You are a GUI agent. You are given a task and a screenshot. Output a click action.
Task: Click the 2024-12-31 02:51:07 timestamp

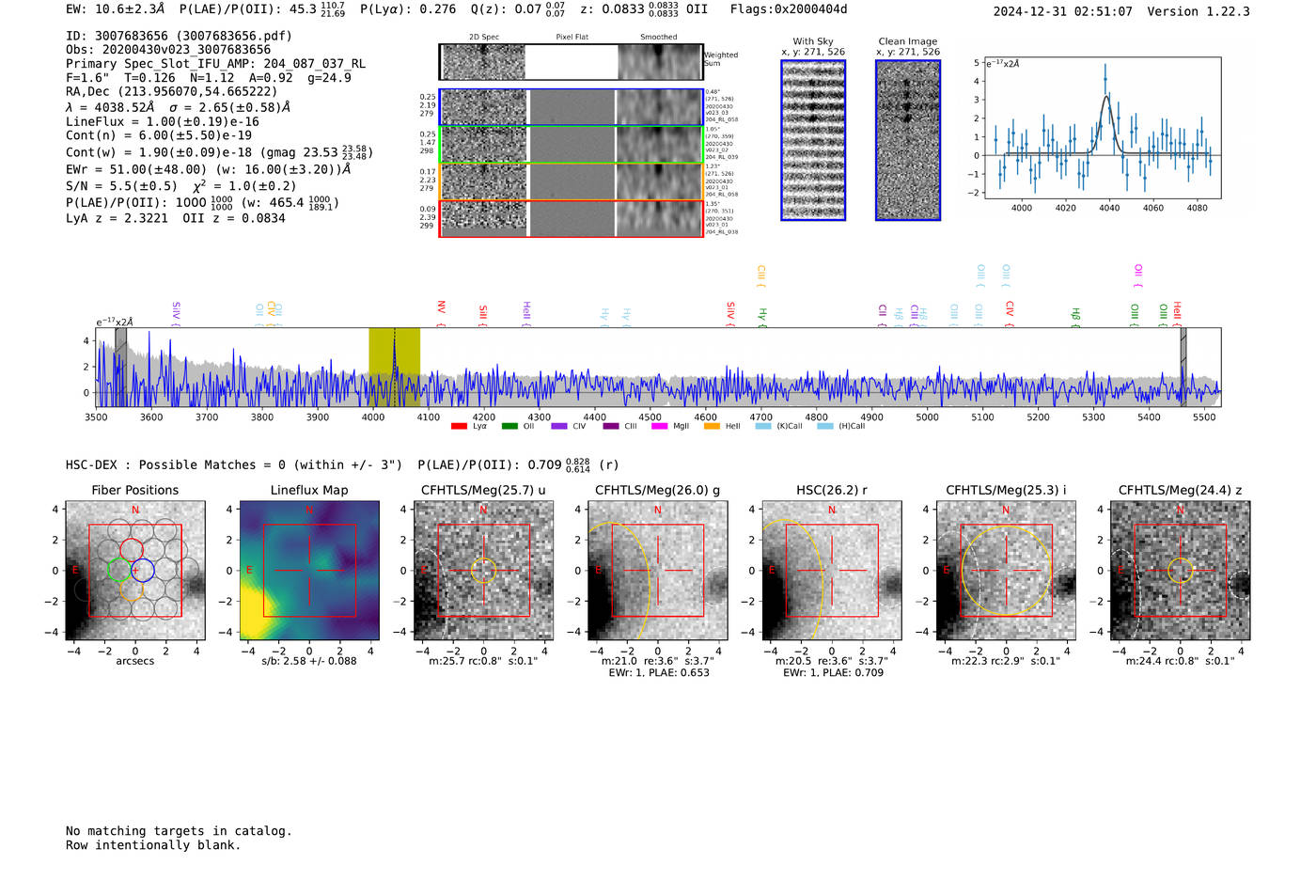click(x=1063, y=11)
